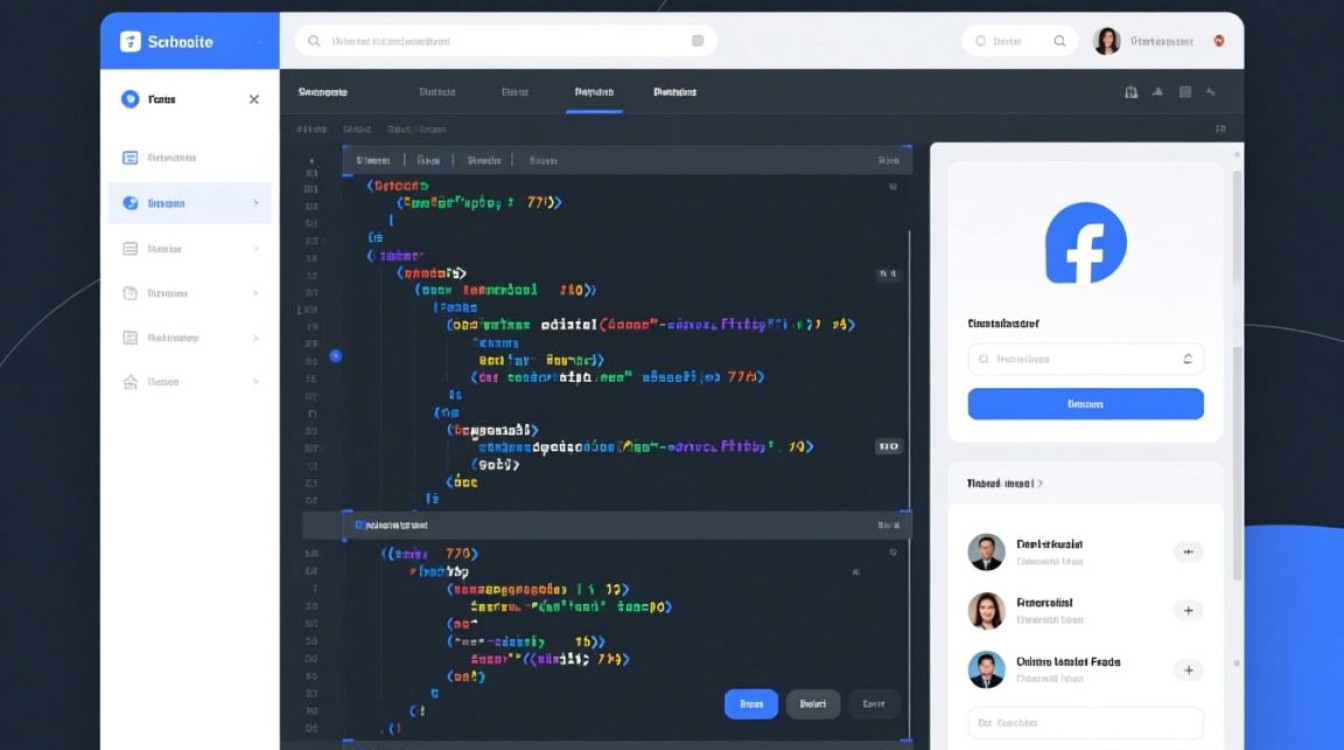Open the third tab in the dark tab bar
This screenshot has width=1344, height=750.
click(515, 92)
